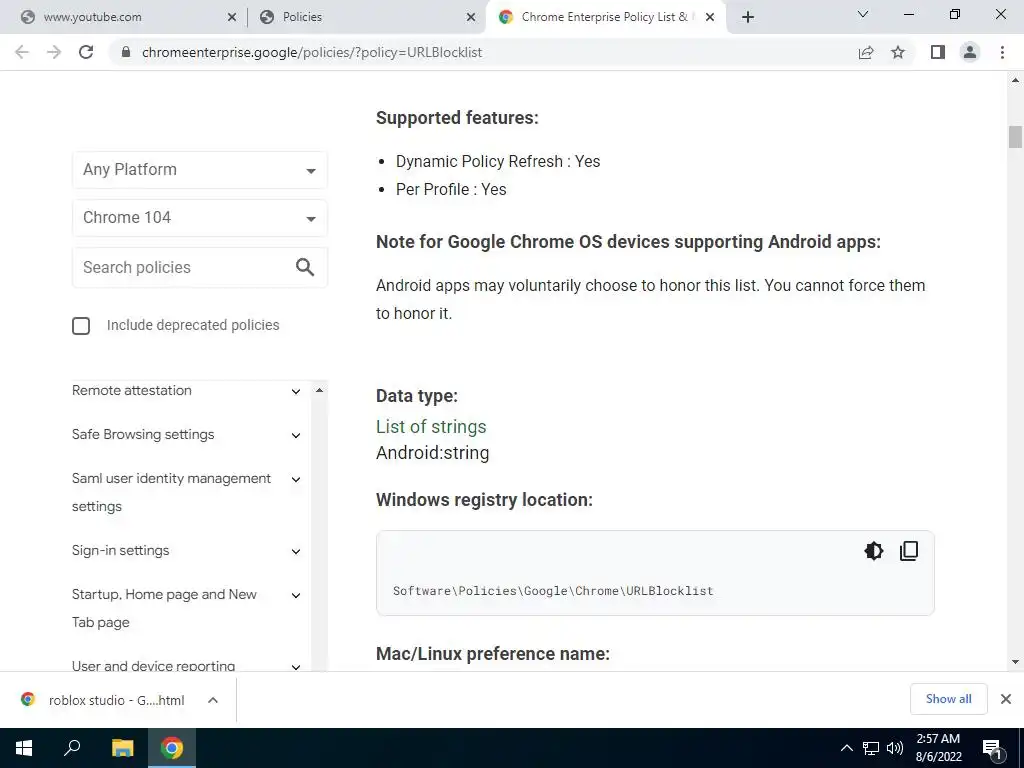Image resolution: width=1024 pixels, height=768 pixels.
Task: Open the notifications action center
Action: coord(992,748)
